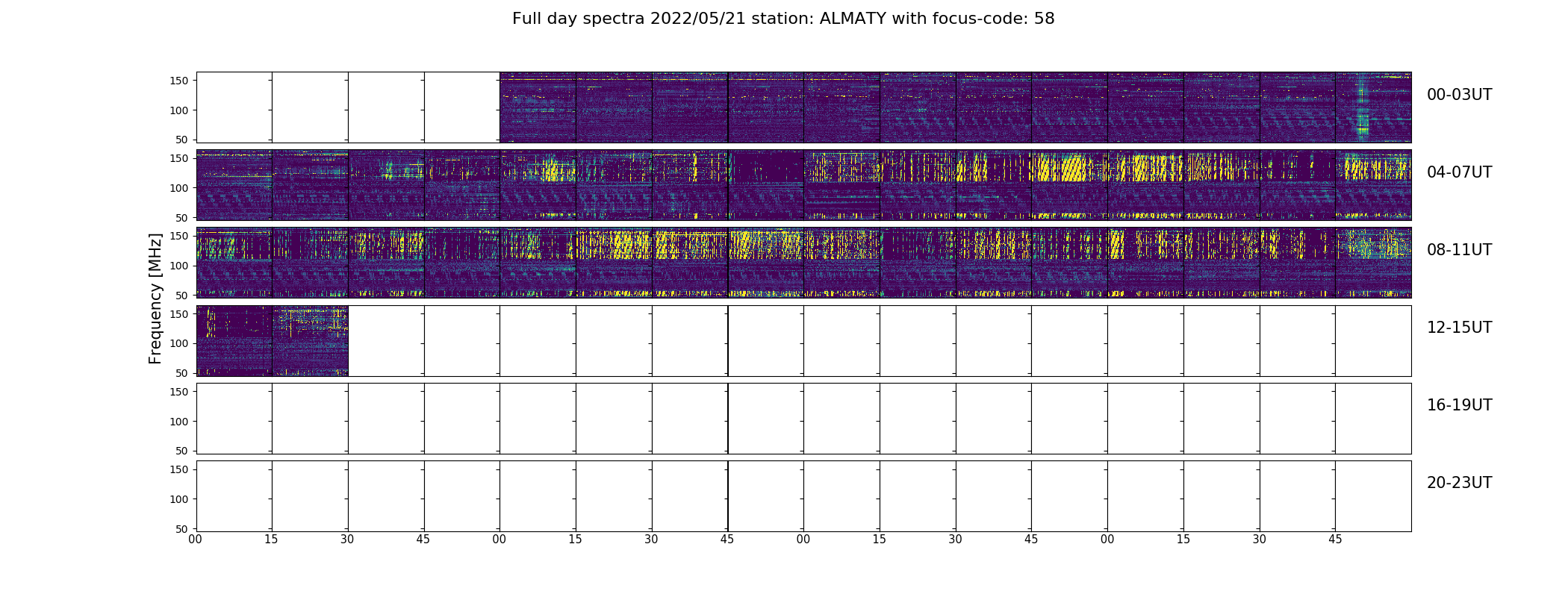Viewport: 1568px width, 597px height.
Task: Click the 100 tick of the 16-19UT row
Action: (180, 422)
